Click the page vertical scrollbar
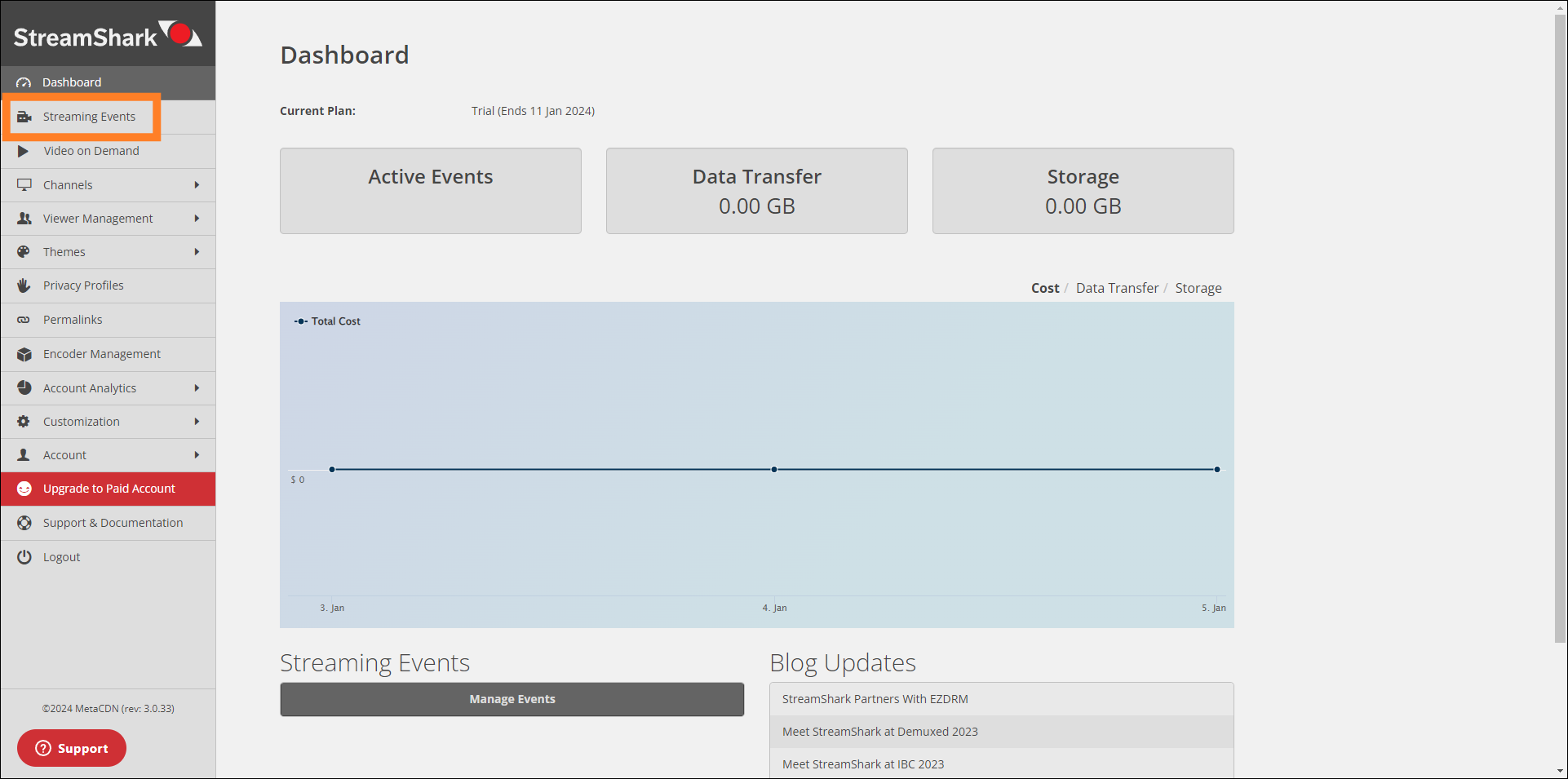The width and height of the screenshot is (1568, 779). (1560, 326)
